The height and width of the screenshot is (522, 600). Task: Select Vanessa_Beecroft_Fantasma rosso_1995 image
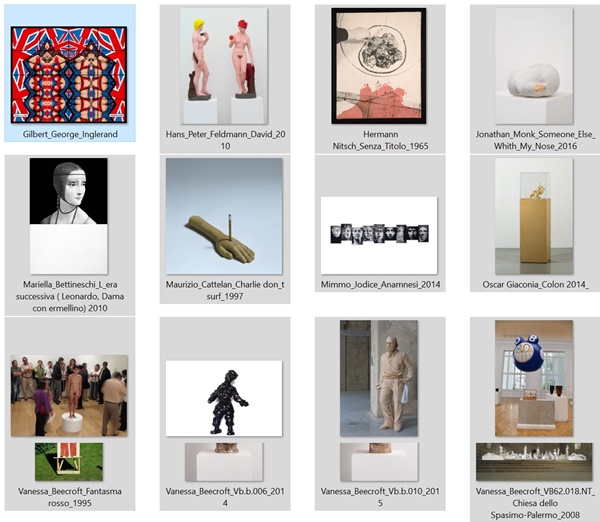click(69, 395)
